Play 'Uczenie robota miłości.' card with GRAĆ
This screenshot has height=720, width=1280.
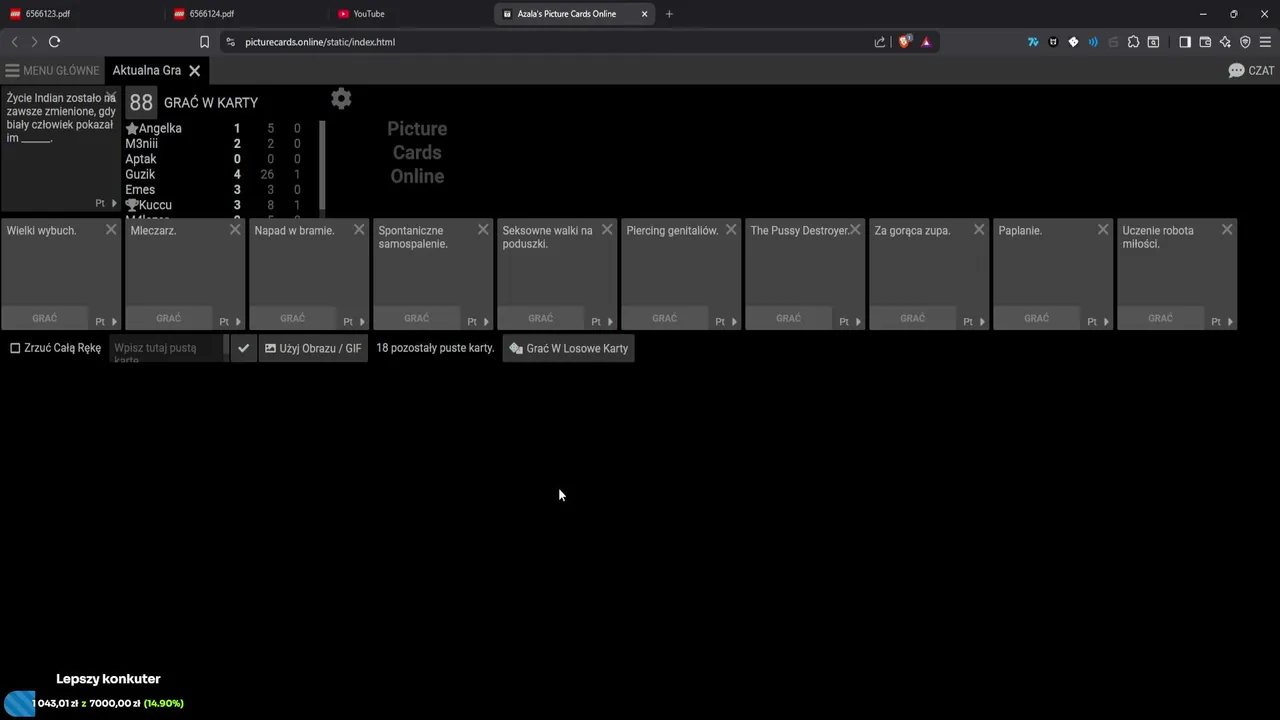[x=1160, y=318]
